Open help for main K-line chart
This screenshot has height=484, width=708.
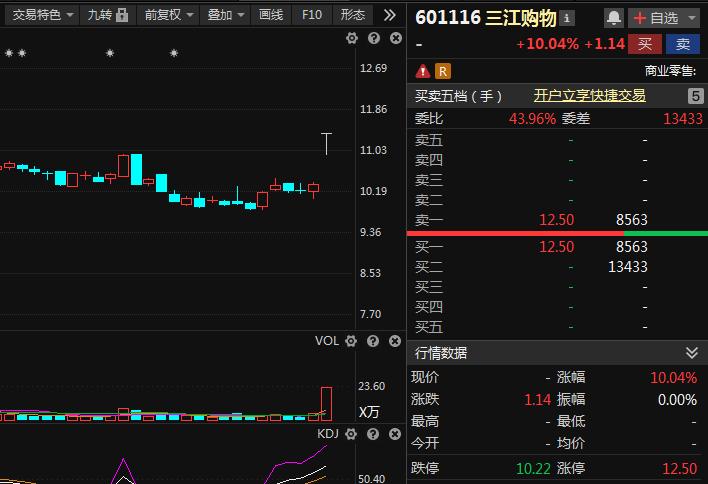(374, 38)
